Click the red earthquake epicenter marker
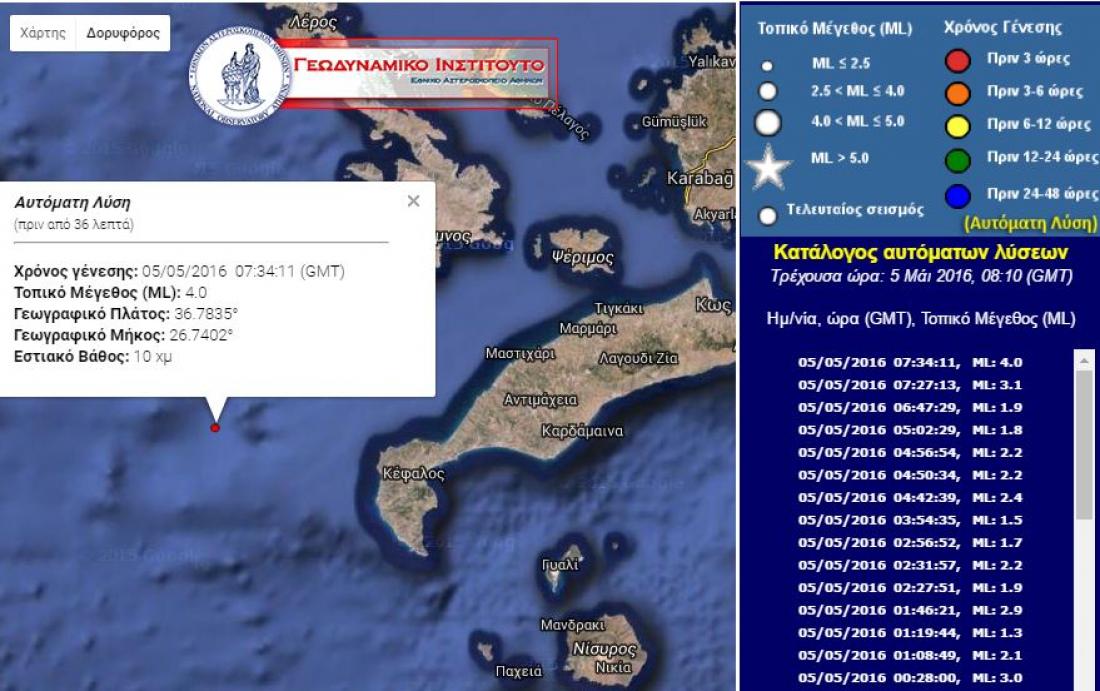The height and width of the screenshot is (691, 1100). click(215, 428)
